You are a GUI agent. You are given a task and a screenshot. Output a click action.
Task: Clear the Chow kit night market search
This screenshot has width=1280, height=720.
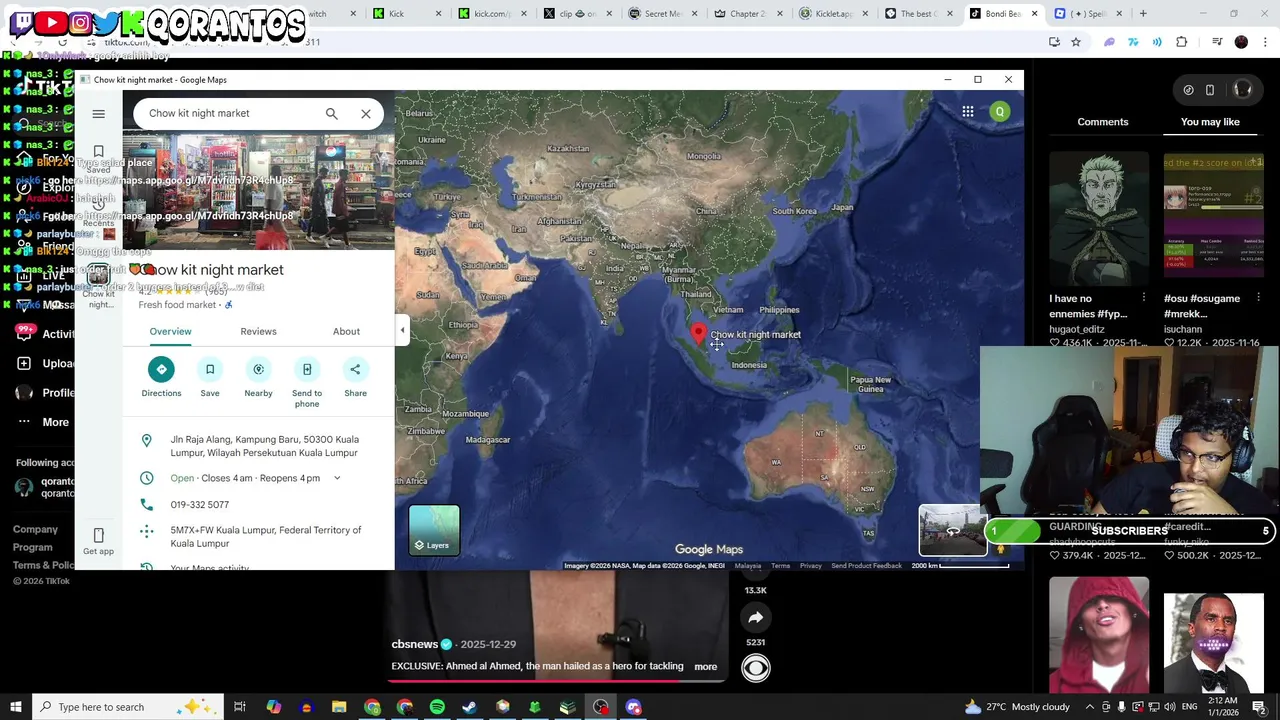[366, 114]
